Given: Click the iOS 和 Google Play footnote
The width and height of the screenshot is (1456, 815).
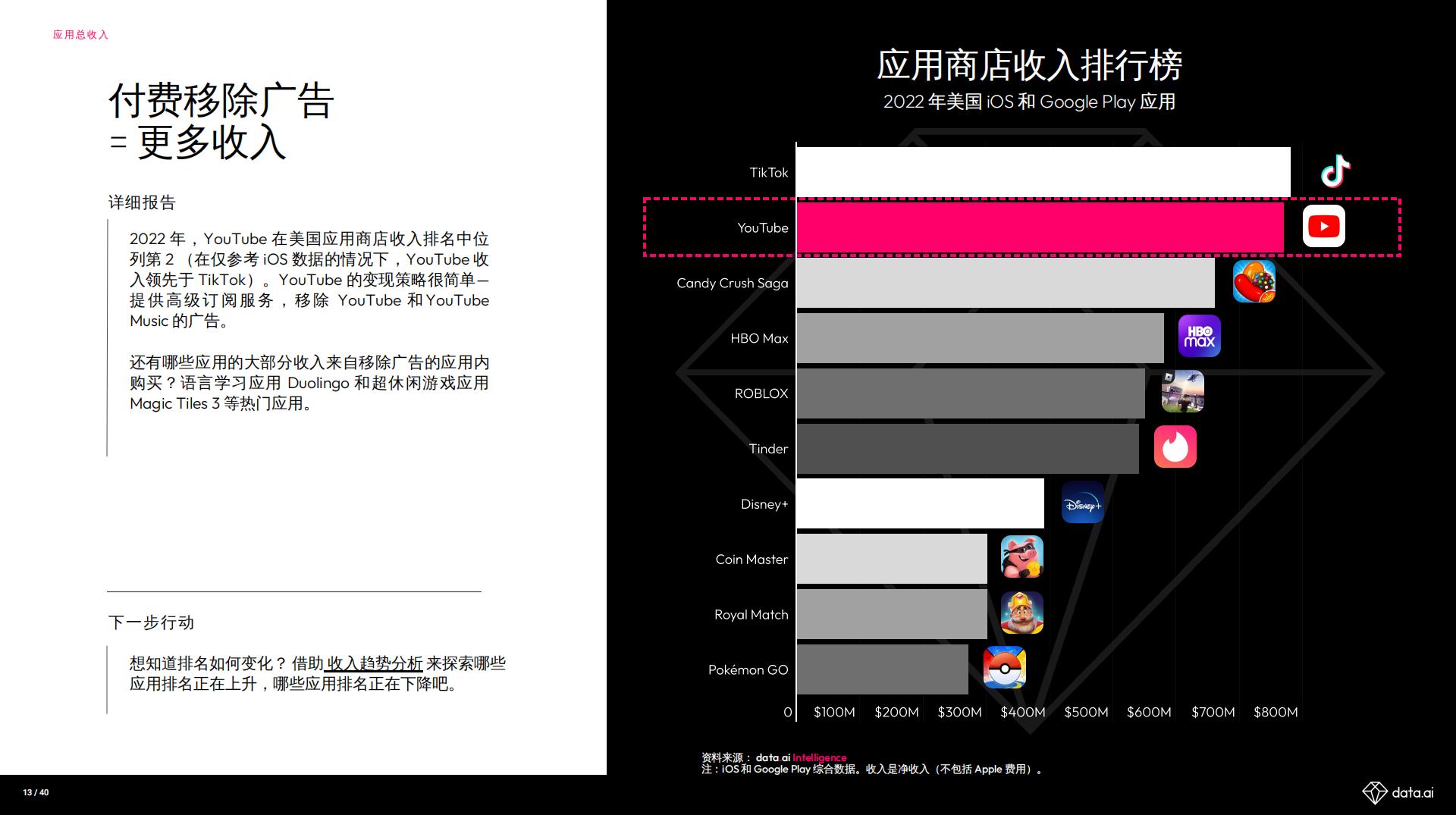Looking at the screenshot, I should tap(873, 769).
